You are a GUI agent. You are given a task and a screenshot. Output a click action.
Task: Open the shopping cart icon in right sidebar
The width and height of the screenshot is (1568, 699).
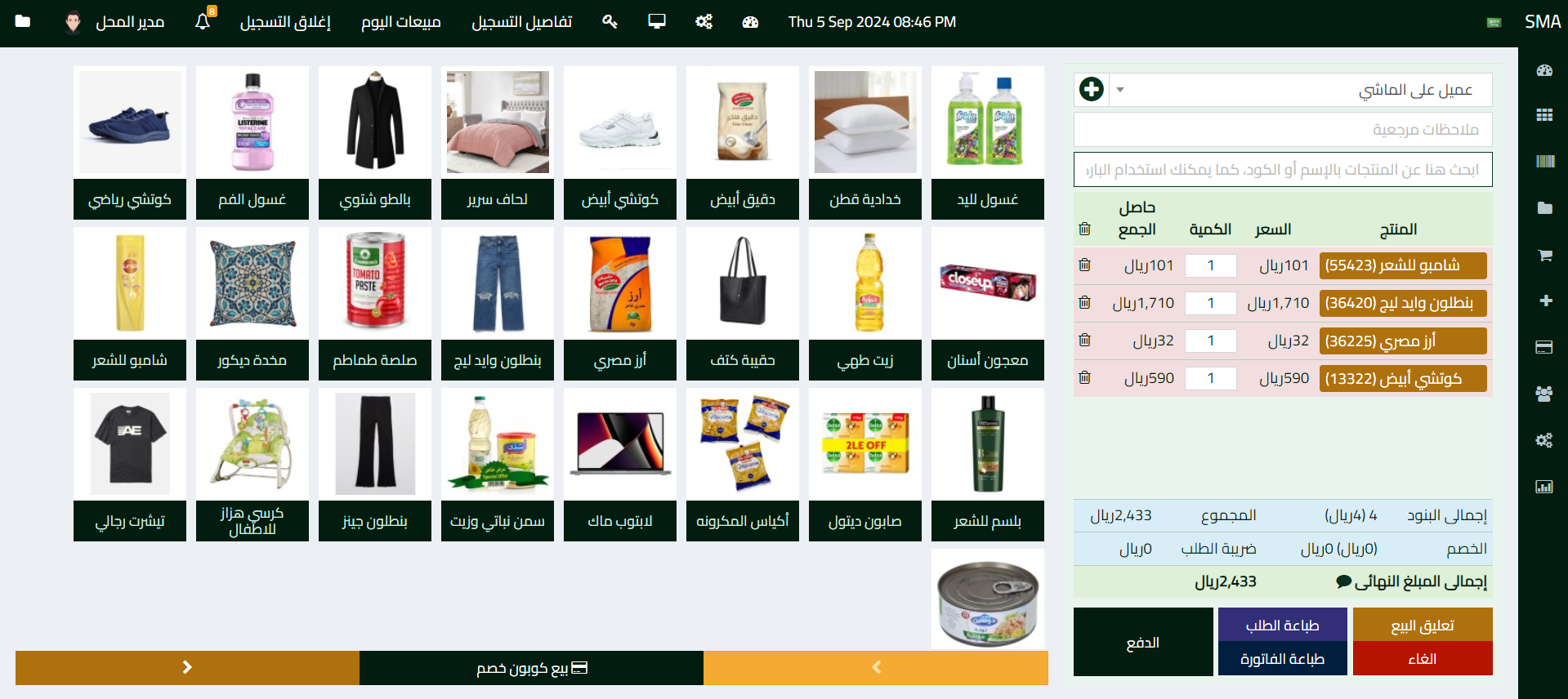point(1544,255)
